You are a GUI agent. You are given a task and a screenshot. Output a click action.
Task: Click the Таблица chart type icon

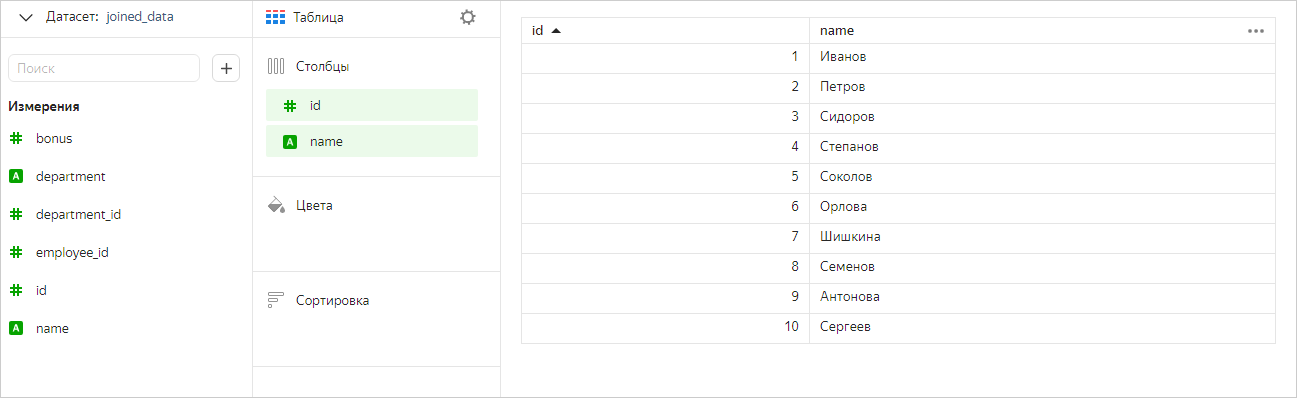point(276,17)
